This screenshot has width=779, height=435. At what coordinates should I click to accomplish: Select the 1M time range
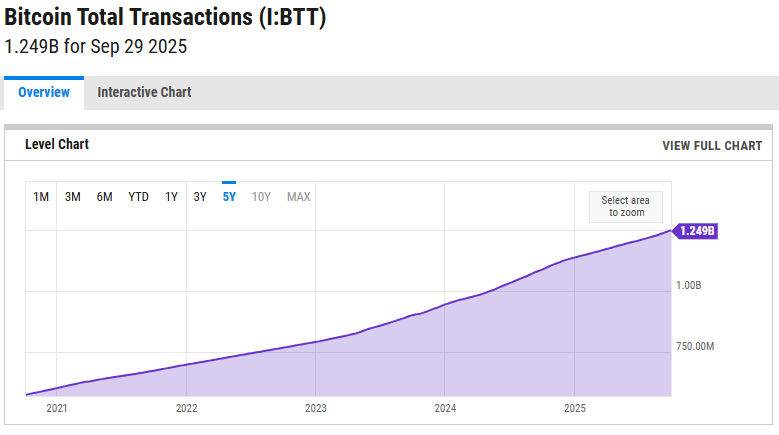[41, 197]
